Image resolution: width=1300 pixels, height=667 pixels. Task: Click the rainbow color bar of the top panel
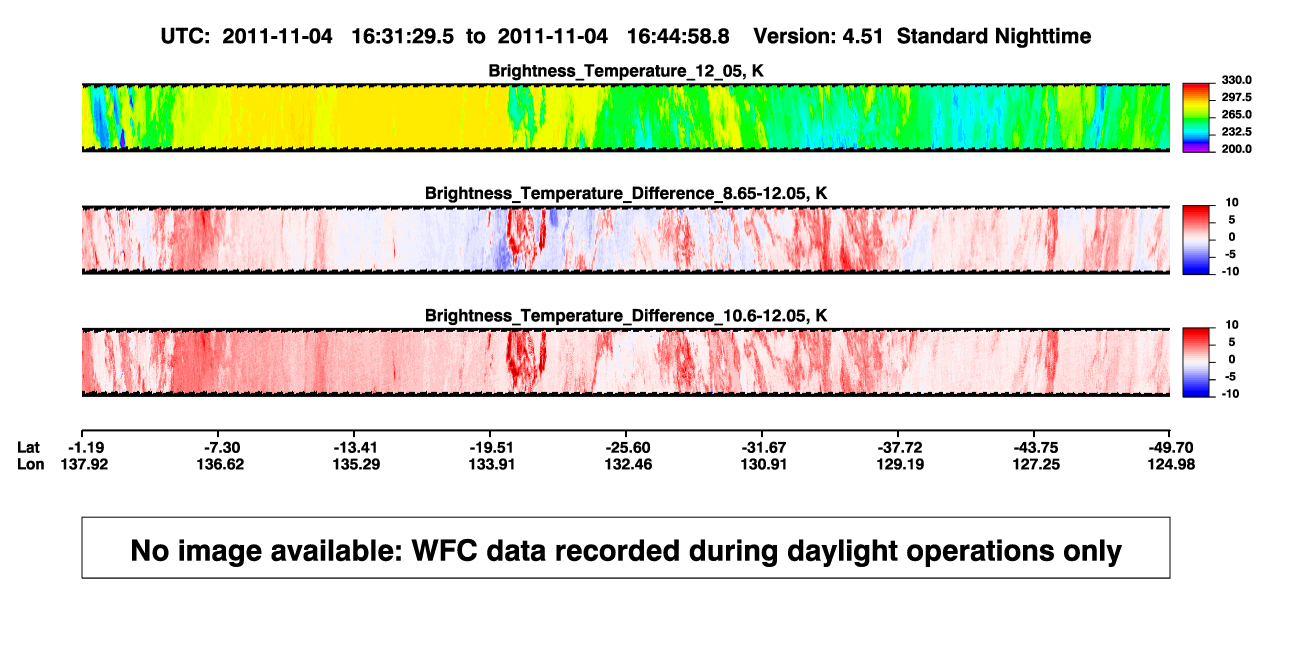[1195, 117]
